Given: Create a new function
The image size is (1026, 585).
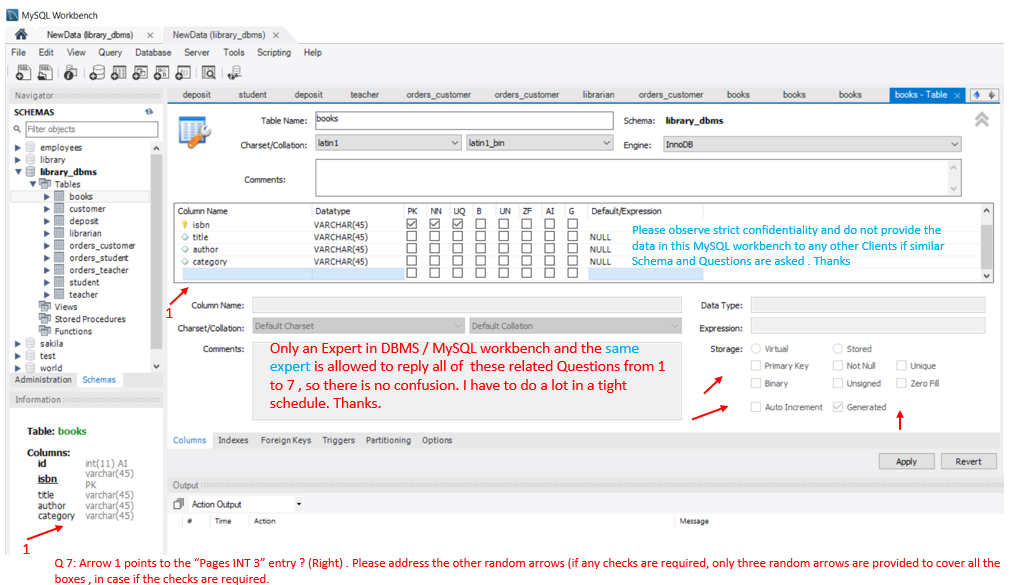Looking at the screenshot, I should click(x=183, y=73).
